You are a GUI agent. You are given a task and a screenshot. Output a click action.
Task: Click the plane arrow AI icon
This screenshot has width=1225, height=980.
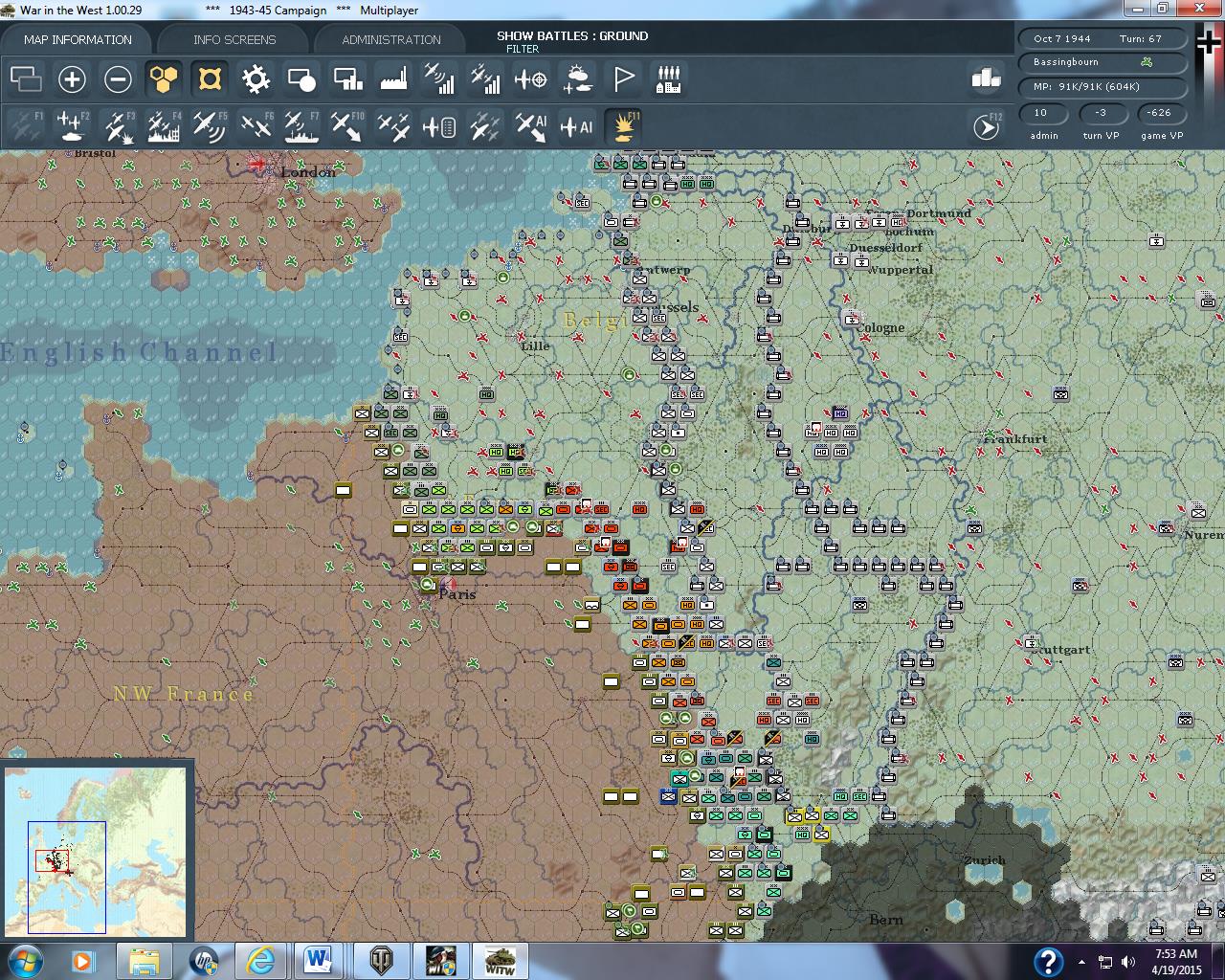coord(531,126)
